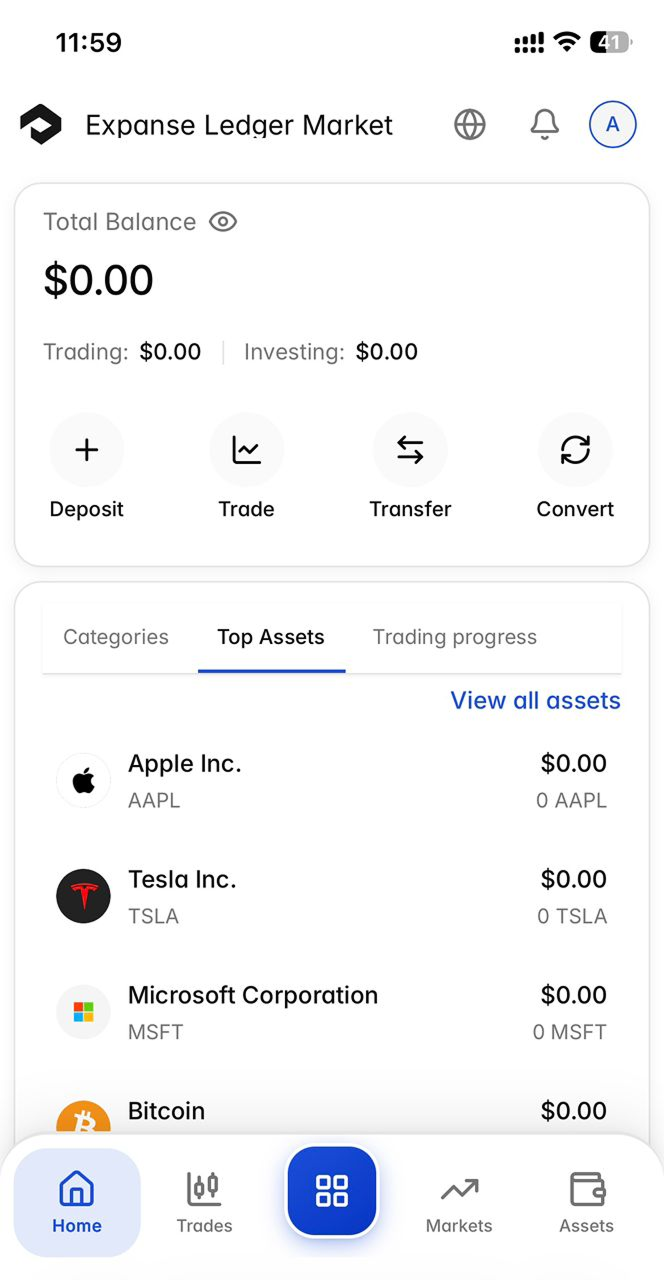Tap the Tesla logo thumbnail
This screenshot has height=1280, width=664.
83,896
